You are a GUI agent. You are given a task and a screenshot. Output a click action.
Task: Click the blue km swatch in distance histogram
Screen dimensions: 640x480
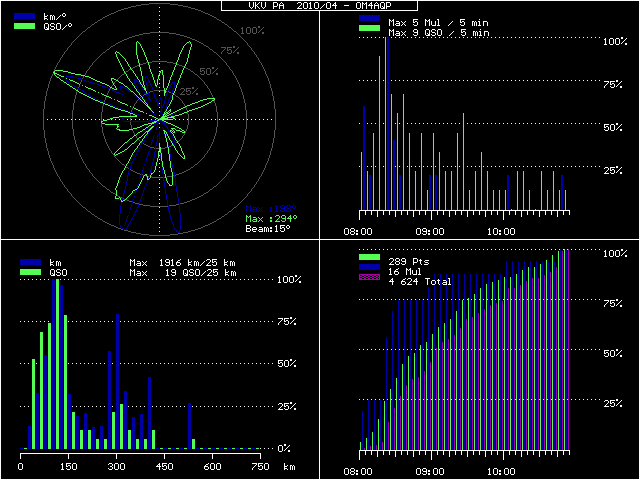30,261
